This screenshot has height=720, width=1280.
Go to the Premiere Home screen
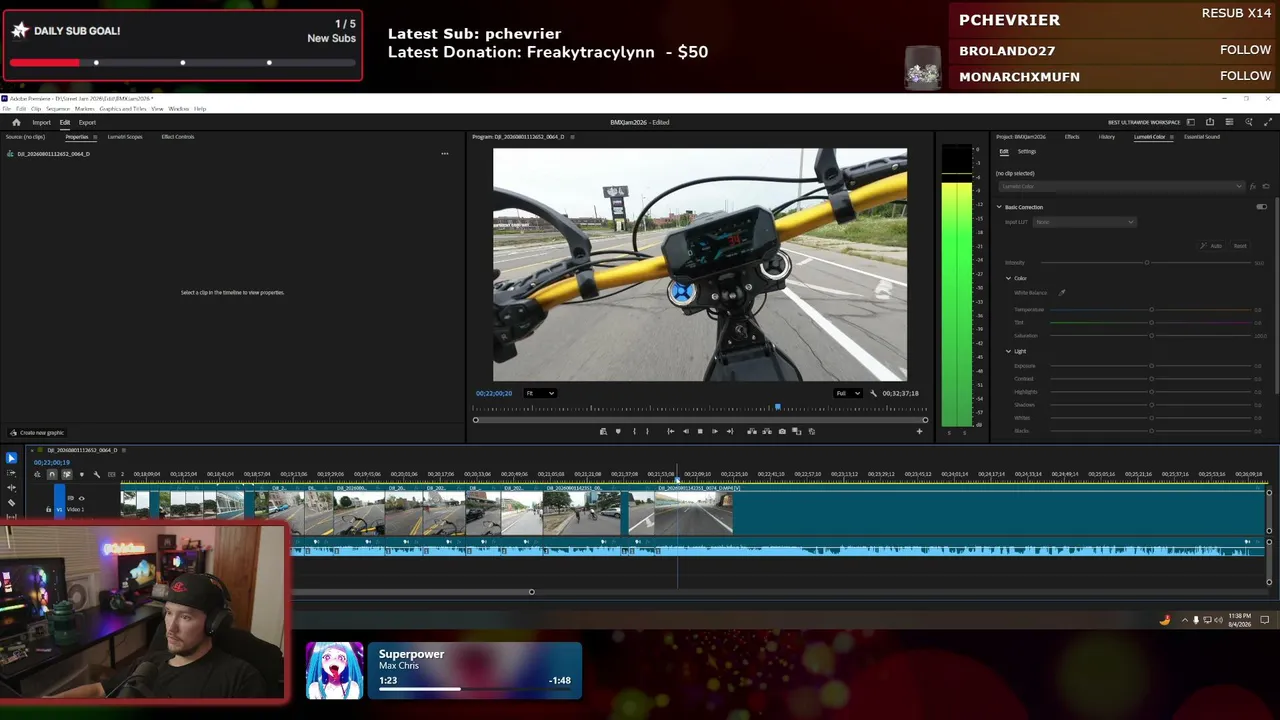(16, 122)
